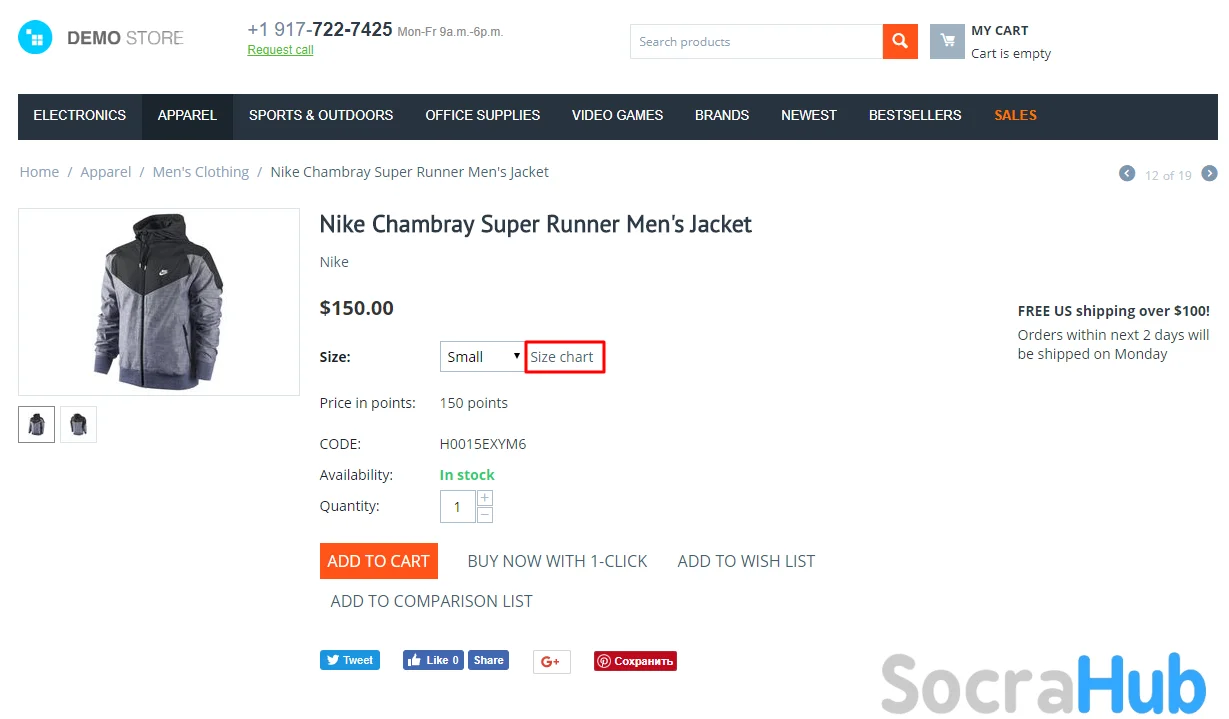Share product via Tweet button
The height and width of the screenshot is (719, 1229).
click(350, 660)
